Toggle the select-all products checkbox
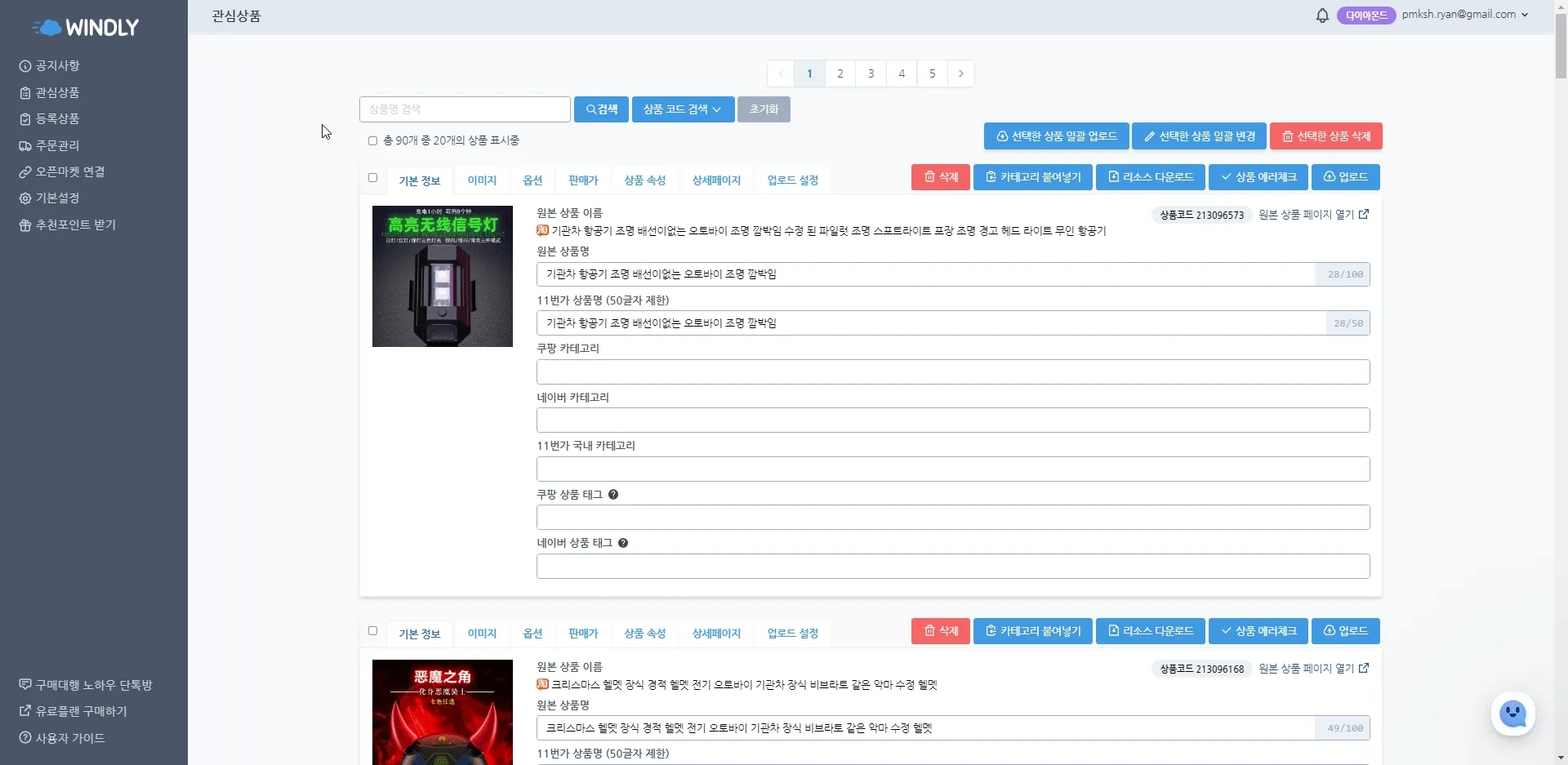 coord(372,140)
